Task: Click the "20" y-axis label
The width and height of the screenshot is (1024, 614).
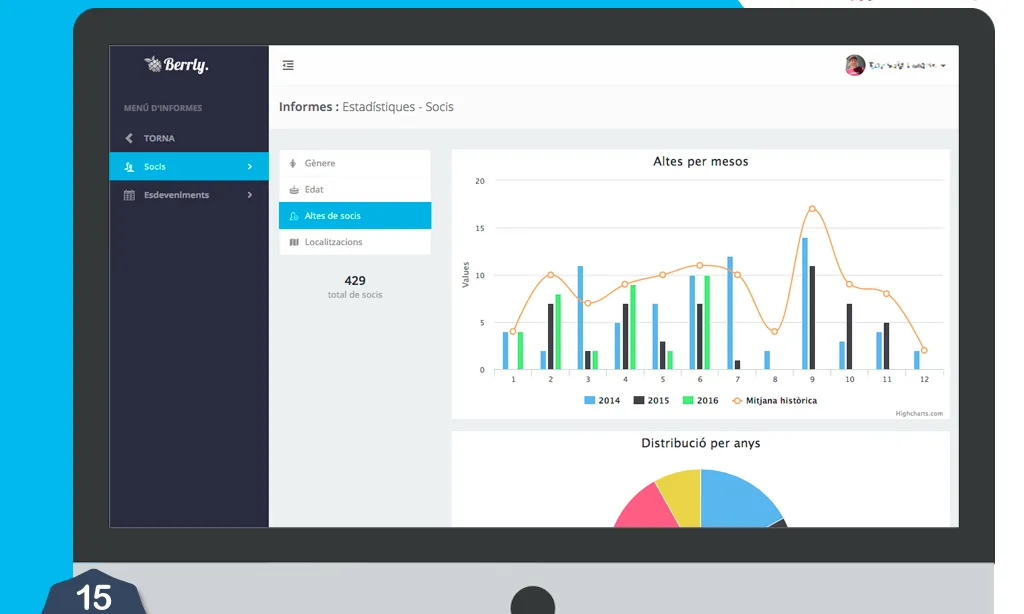Action: pos(480,181)
